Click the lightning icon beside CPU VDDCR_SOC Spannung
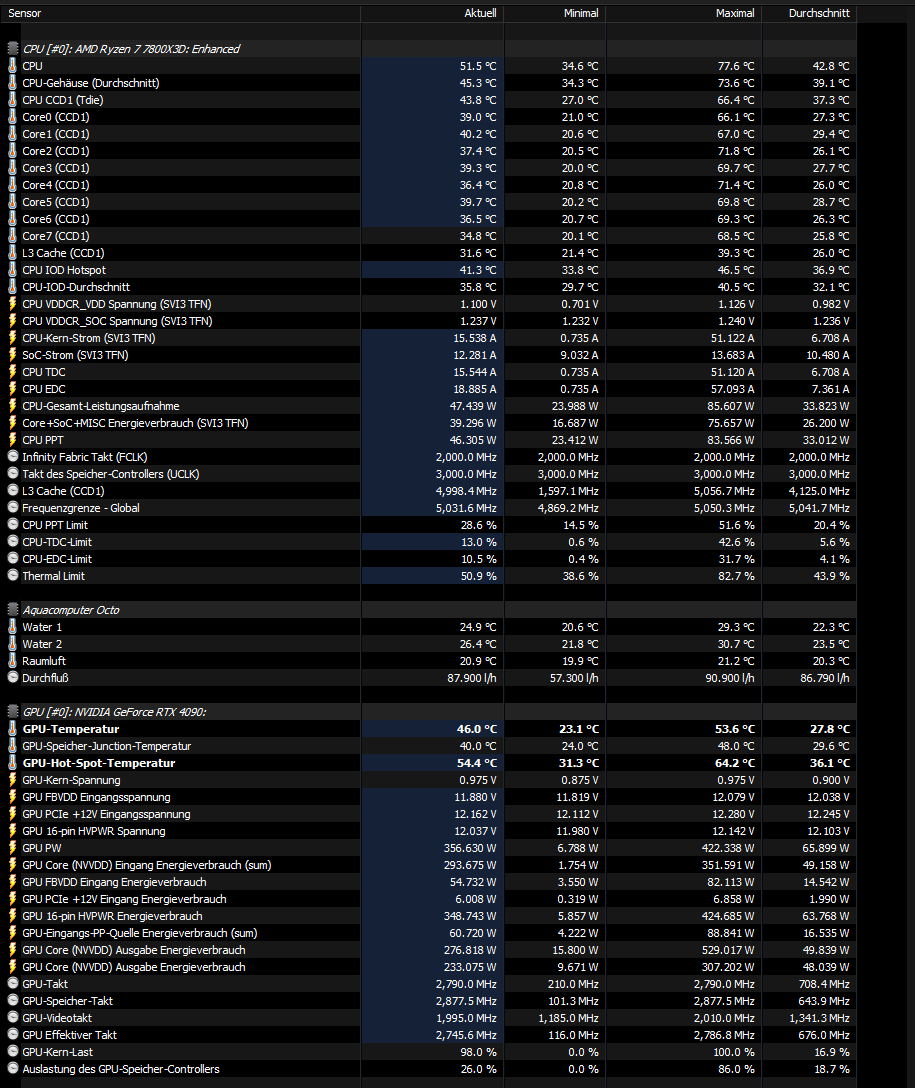915x1088 pixels. tap(12, 321)
